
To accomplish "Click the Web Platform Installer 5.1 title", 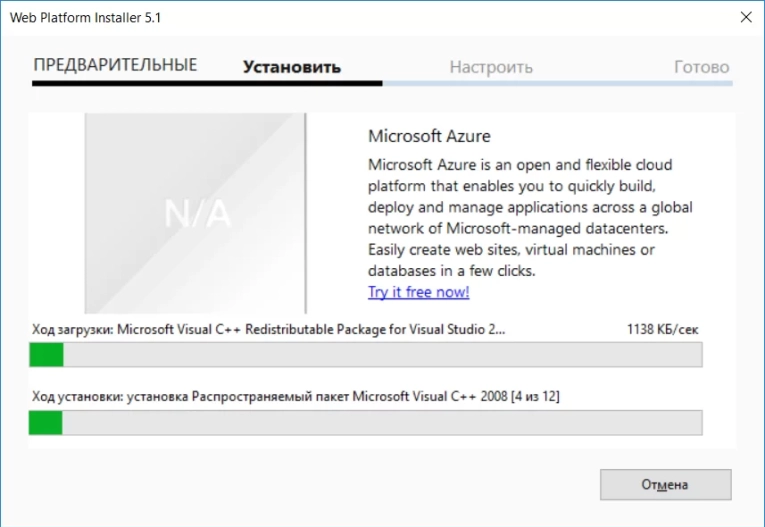I will [x=85, y=18].
